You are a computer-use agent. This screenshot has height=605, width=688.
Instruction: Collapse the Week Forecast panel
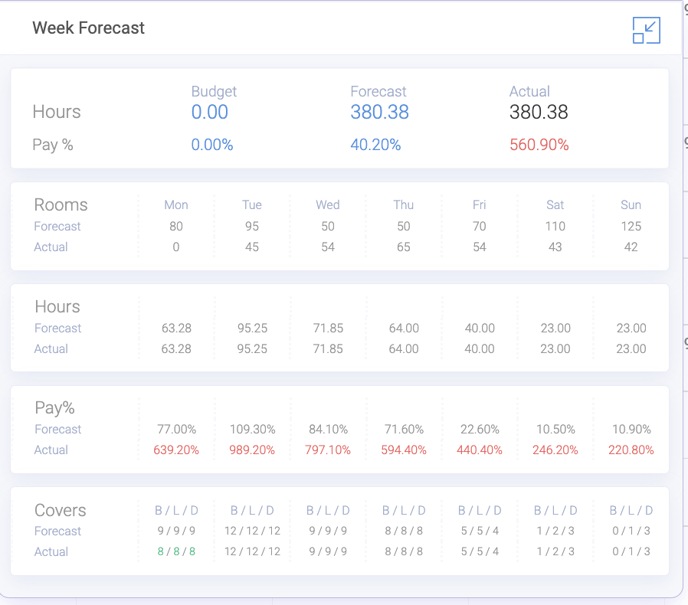pyautogui.click(x=646, y=30)
